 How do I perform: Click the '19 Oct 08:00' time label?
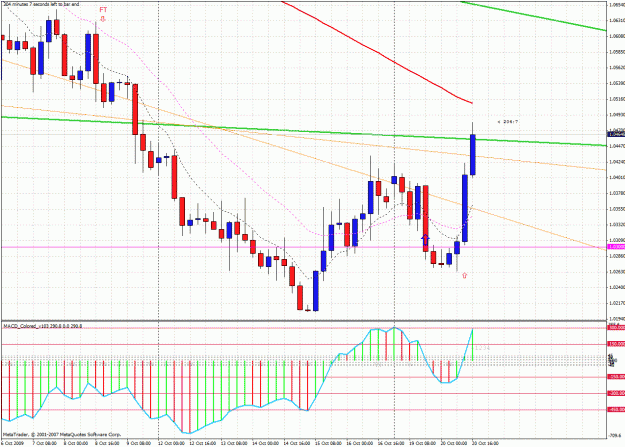click(x=422, y=443)
